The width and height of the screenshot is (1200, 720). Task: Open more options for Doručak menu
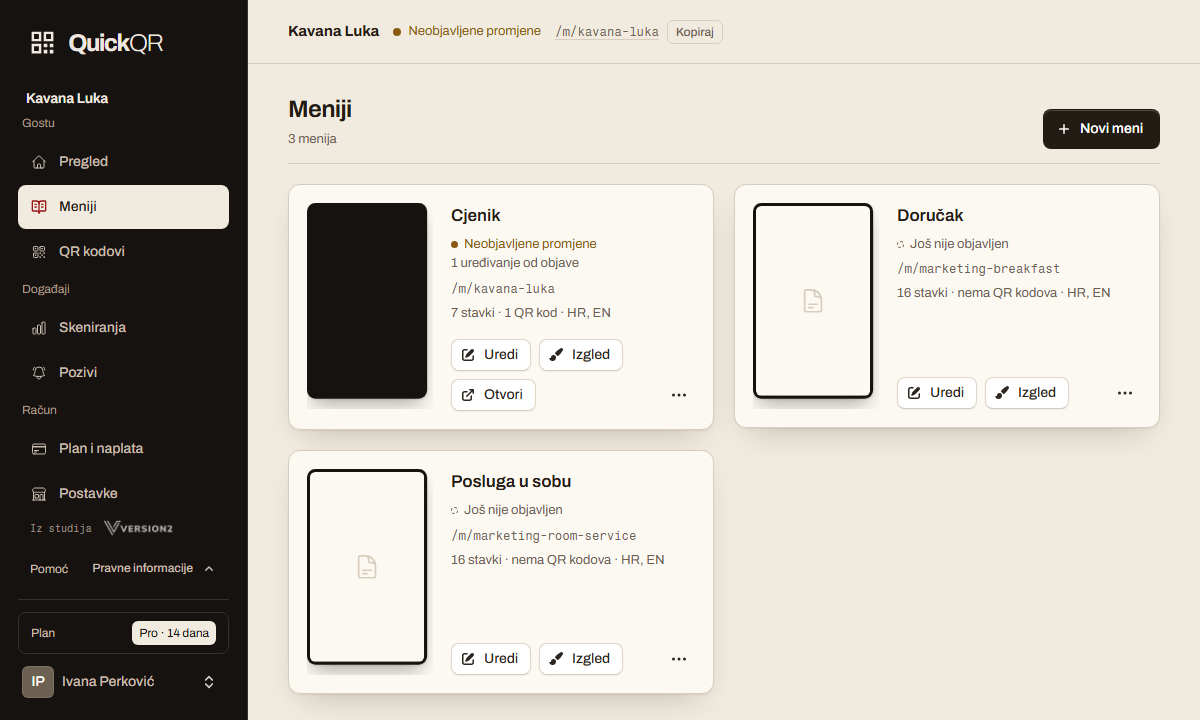1125,393
